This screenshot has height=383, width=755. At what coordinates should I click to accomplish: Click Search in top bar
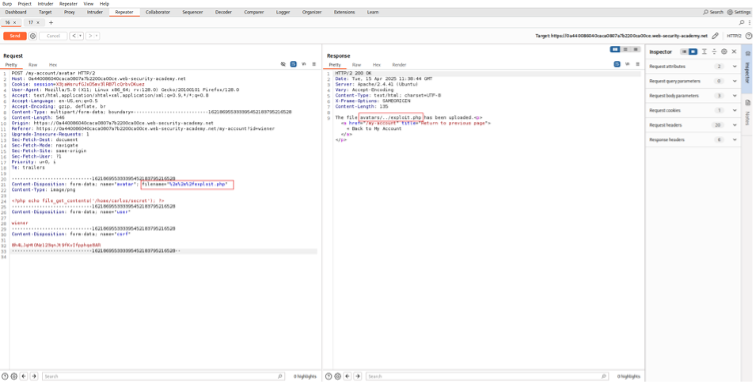click(714, 12)
